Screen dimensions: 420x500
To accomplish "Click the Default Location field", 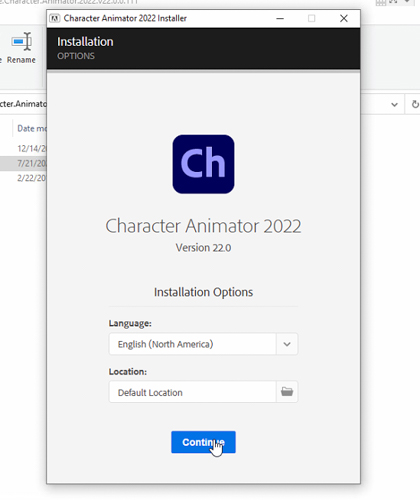I will click(192, 392).
